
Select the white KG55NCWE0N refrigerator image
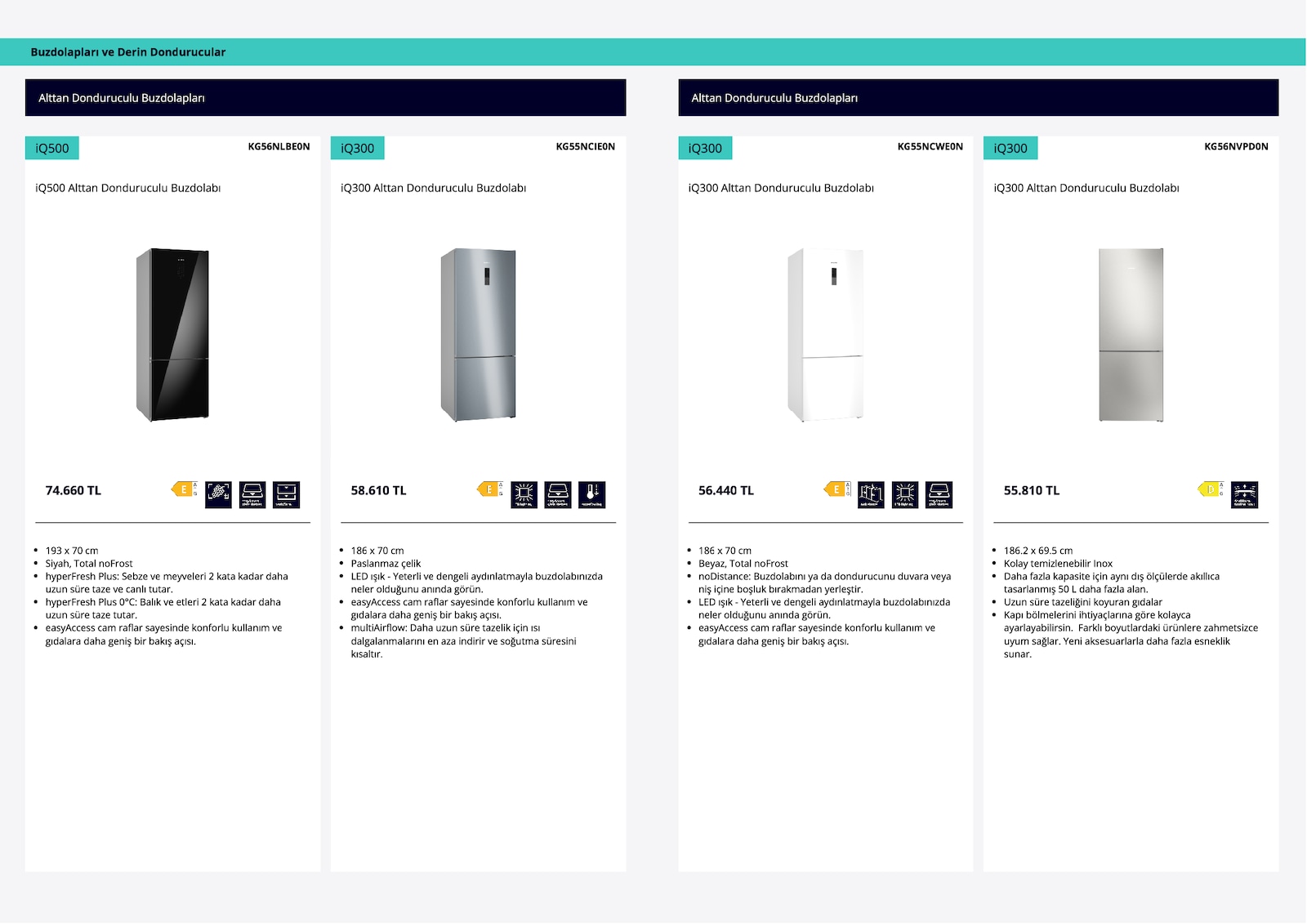826,335
